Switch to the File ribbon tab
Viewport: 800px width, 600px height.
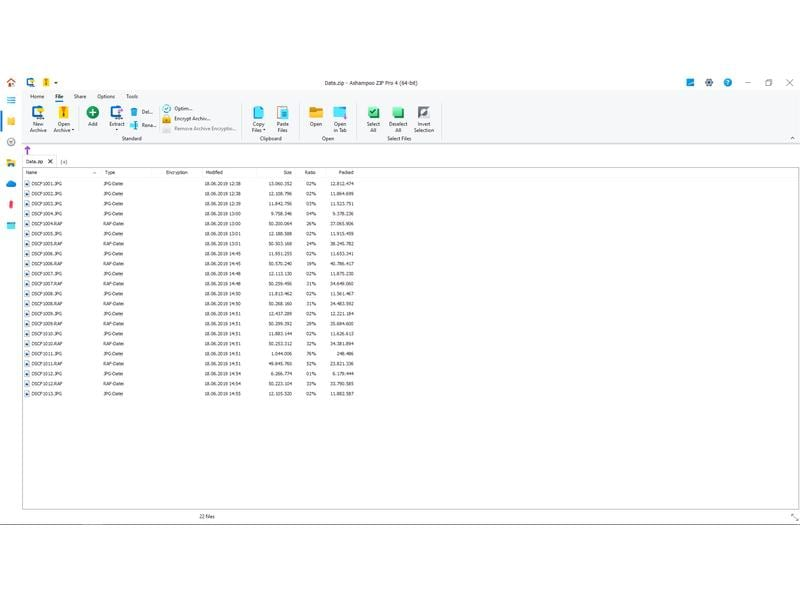coord(59,96)
